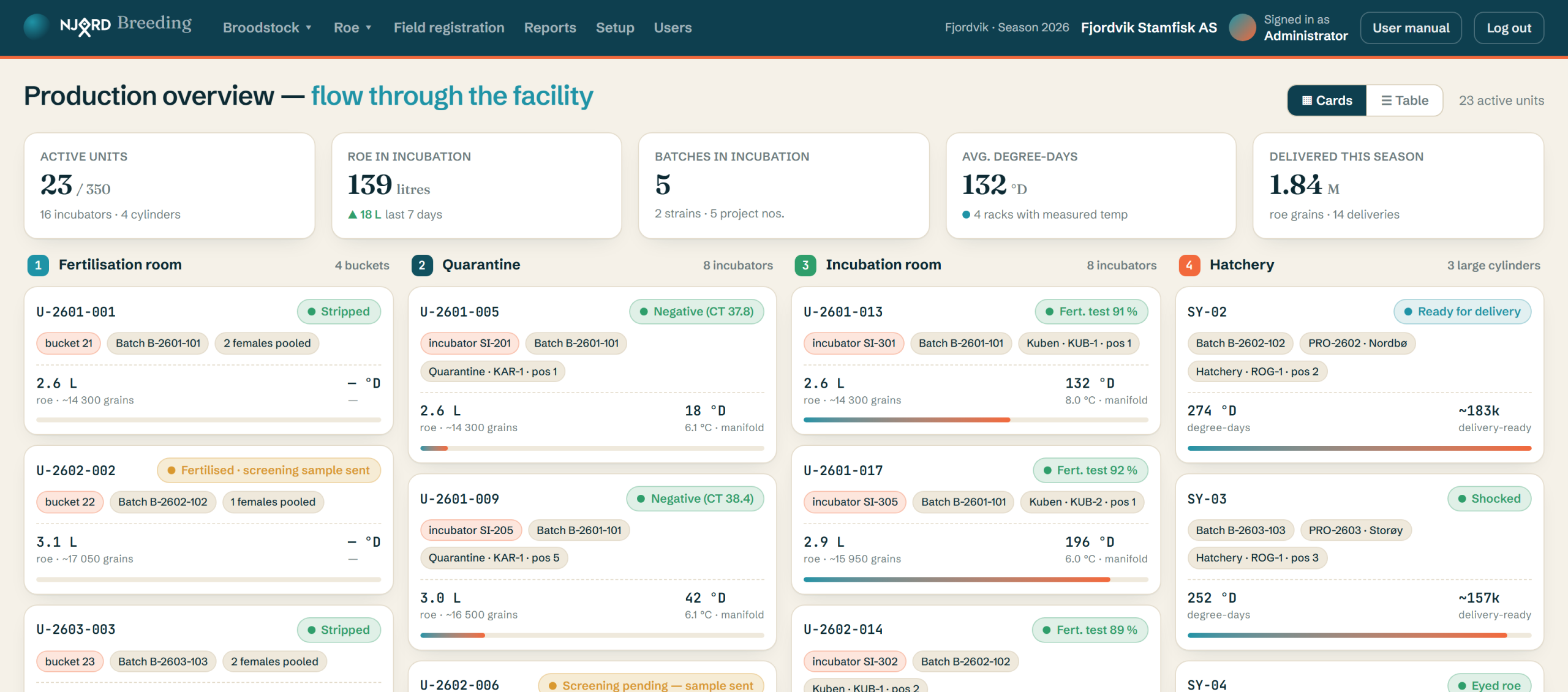Click the Negative (CT 37.8) status badge
The image size is (1568, 692).
pyautogui.click(x=697, y=312)
